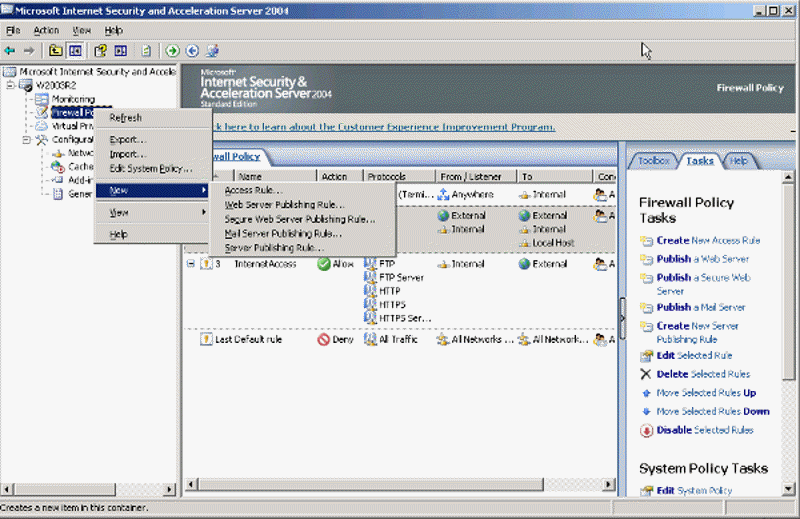This screenshot has height=519, width=800.
Task: Click the rule list horizontal scroll right arrow
Action: point(609,484)
